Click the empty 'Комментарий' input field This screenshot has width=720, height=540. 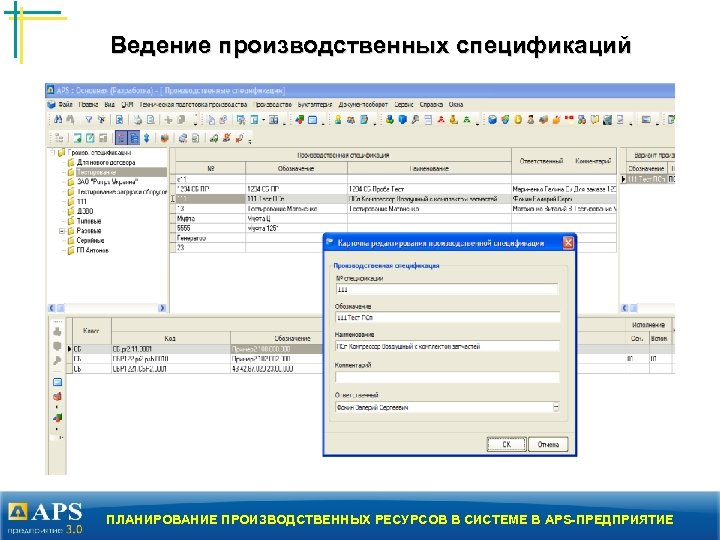(x=447, y=377)
